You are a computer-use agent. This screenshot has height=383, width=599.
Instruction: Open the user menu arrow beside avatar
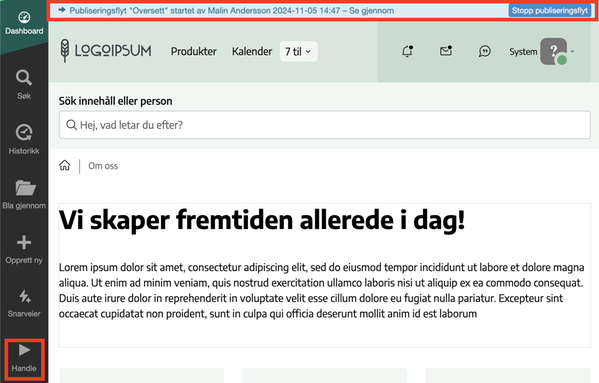572,51
